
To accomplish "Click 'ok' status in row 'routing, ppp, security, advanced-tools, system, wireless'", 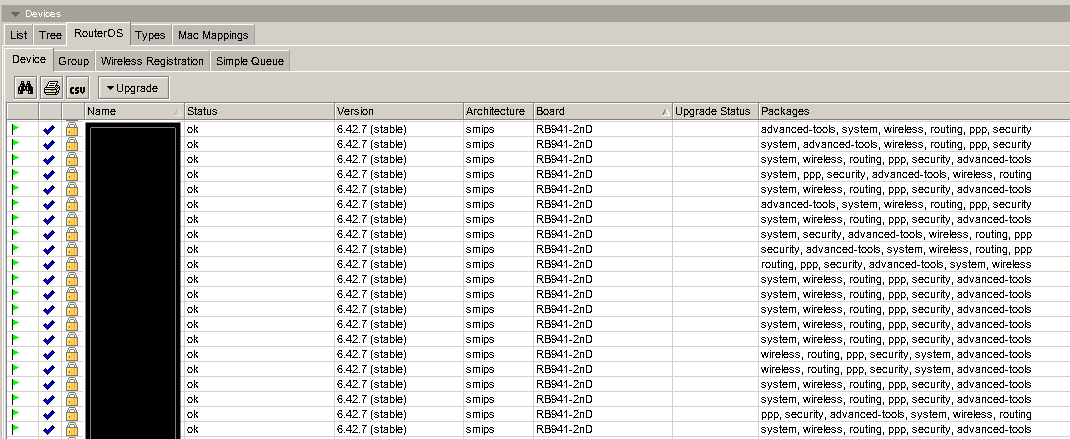I will pos(192,264).
